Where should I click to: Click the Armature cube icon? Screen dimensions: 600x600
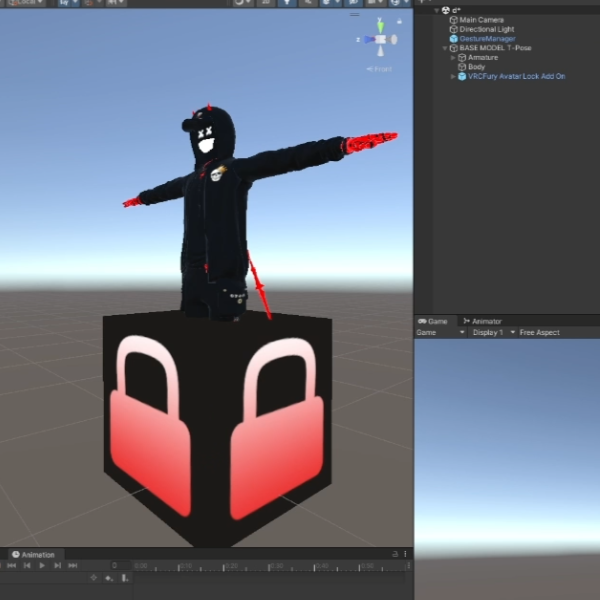462,57
